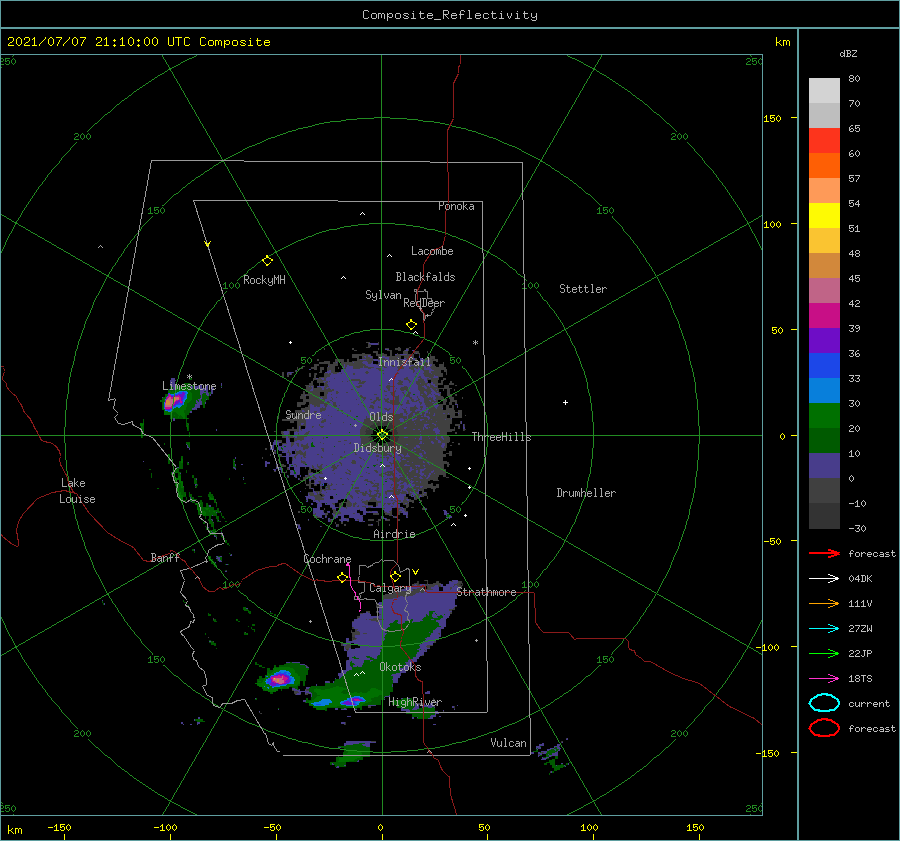This screenshot has width=900, height=841.
Task: Click the Lake Louise label
Action: pyautogui.click(x=77, y=491)
